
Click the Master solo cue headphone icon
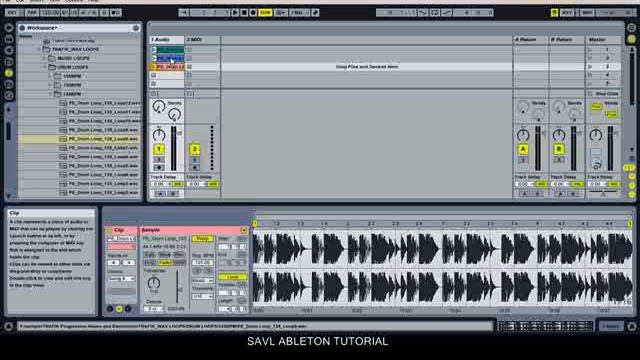click(596, 165)
